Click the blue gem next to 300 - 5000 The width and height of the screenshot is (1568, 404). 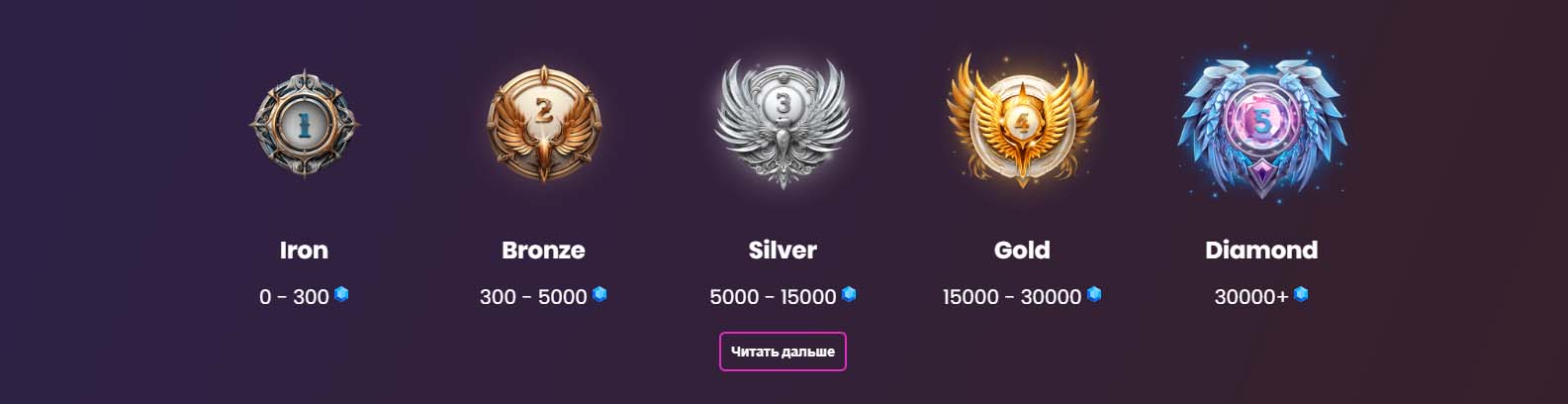(600, 294)
